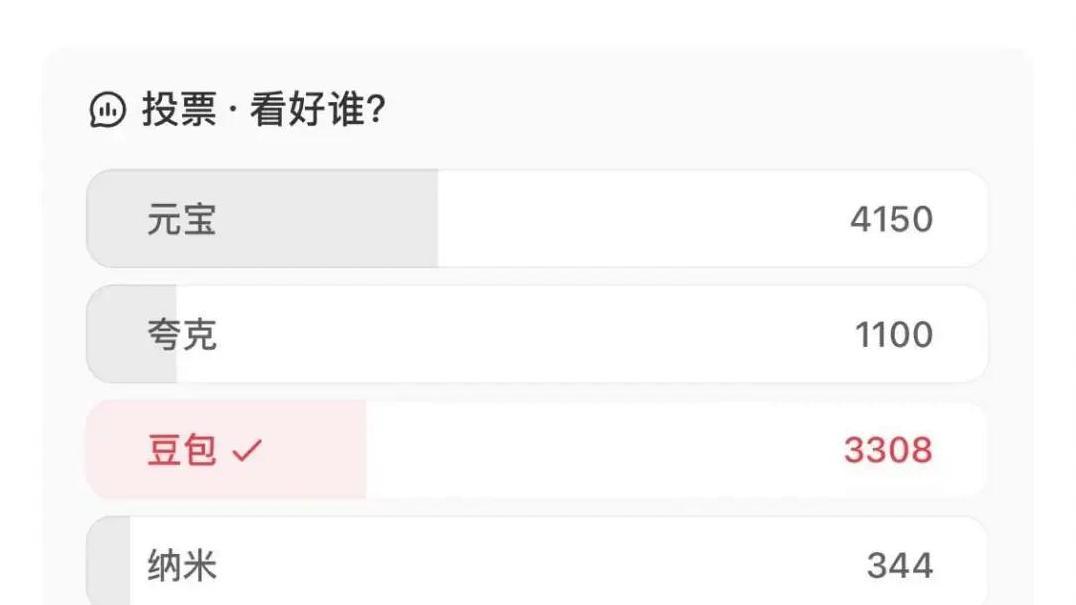The image size is (1076, 605).
Task: Tap the 344 vote count
Action: (x=899, y=567)
